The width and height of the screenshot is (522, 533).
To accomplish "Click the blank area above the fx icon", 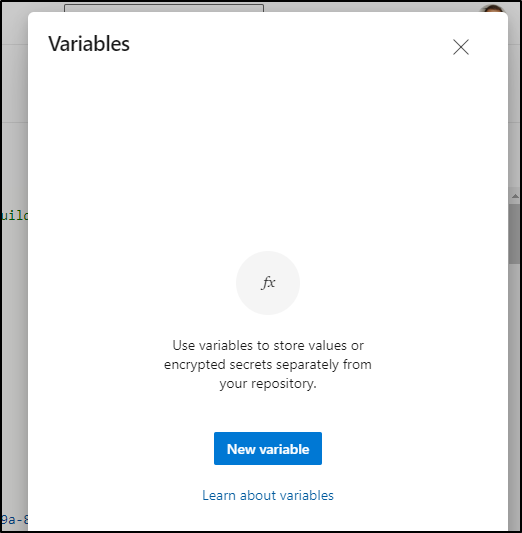I will coord(268,153).
